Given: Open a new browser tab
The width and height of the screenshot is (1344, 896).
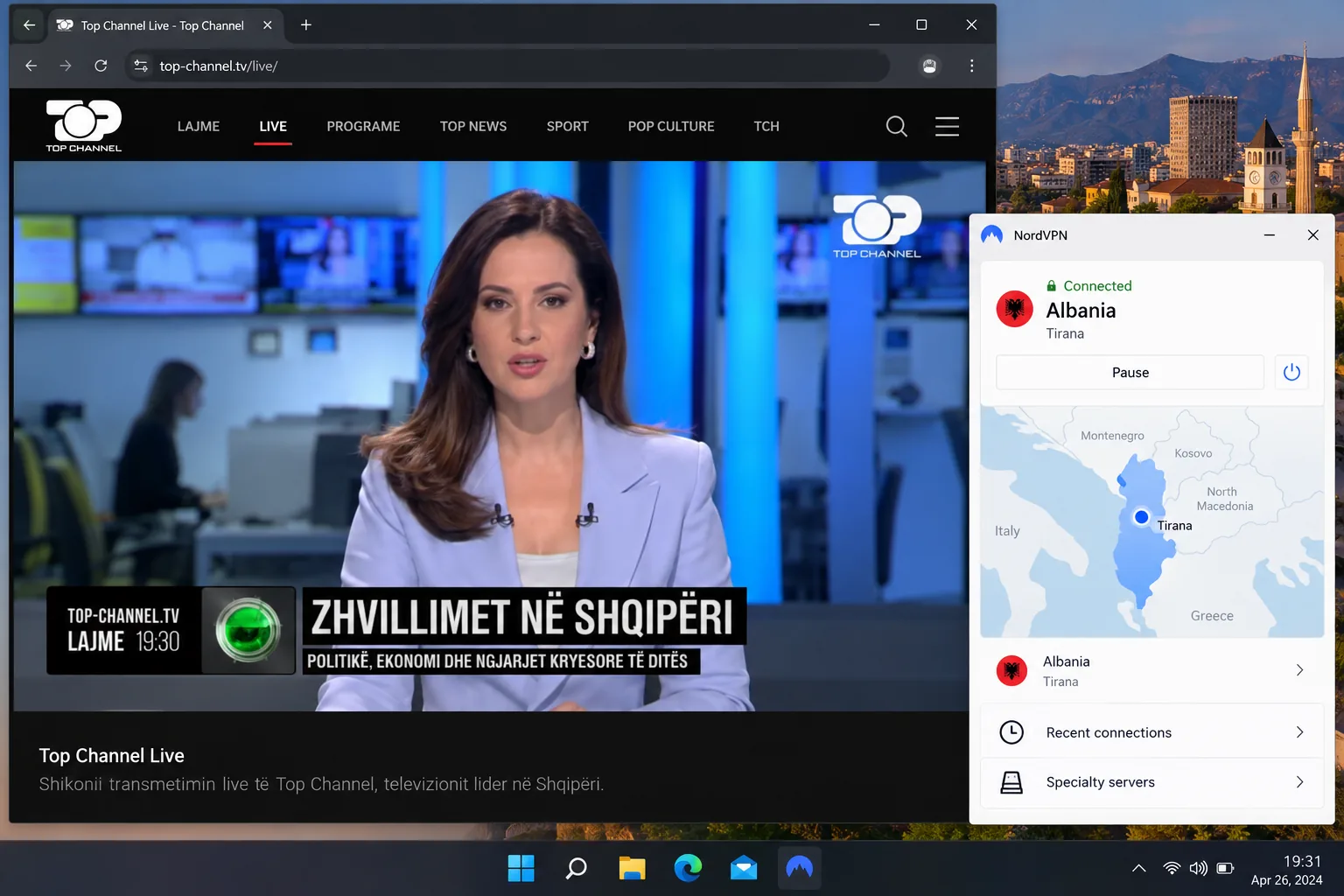Looking at the screenshot, I should coord(306,25).
